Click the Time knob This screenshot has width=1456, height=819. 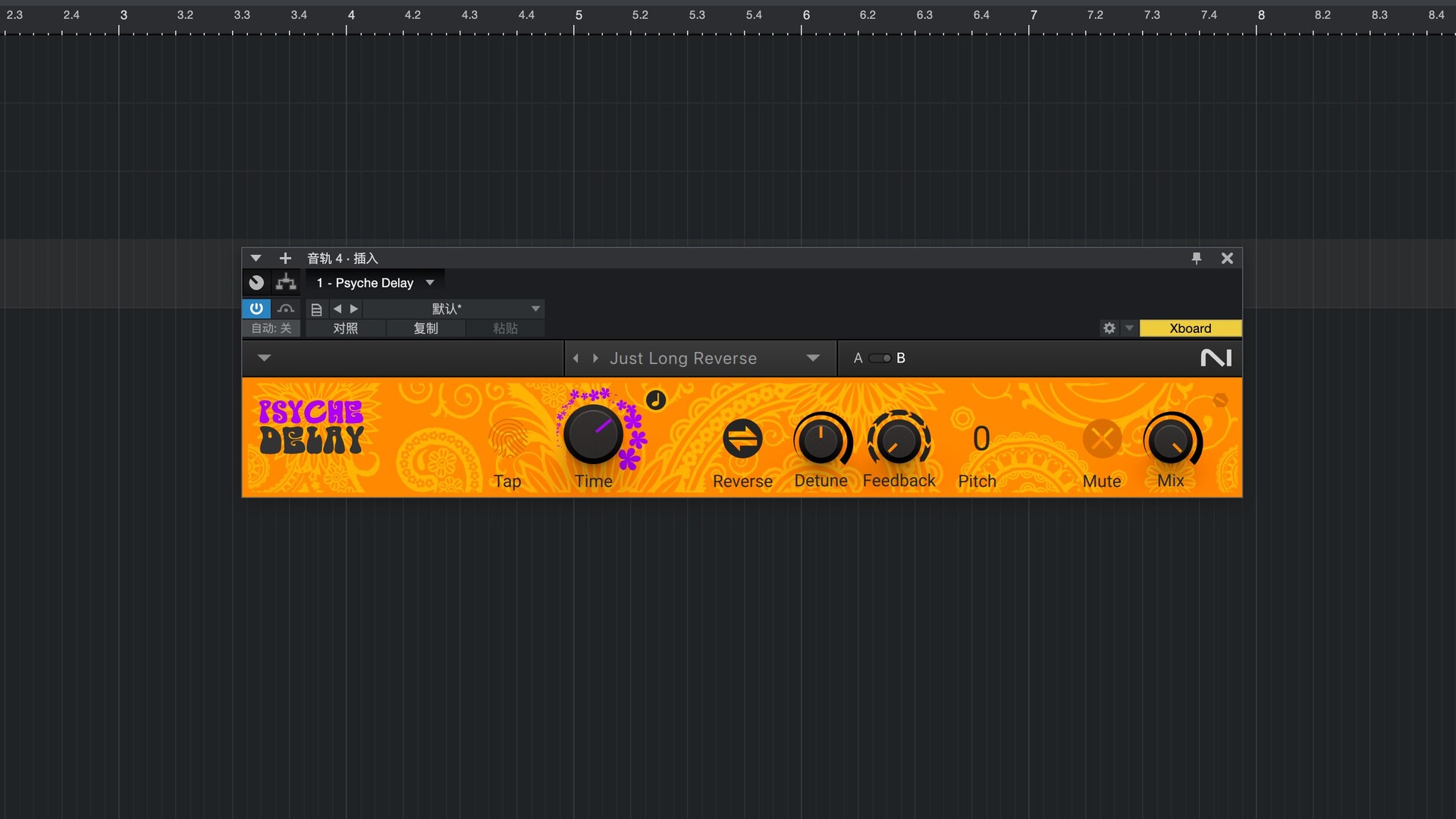tap(593, 434)
